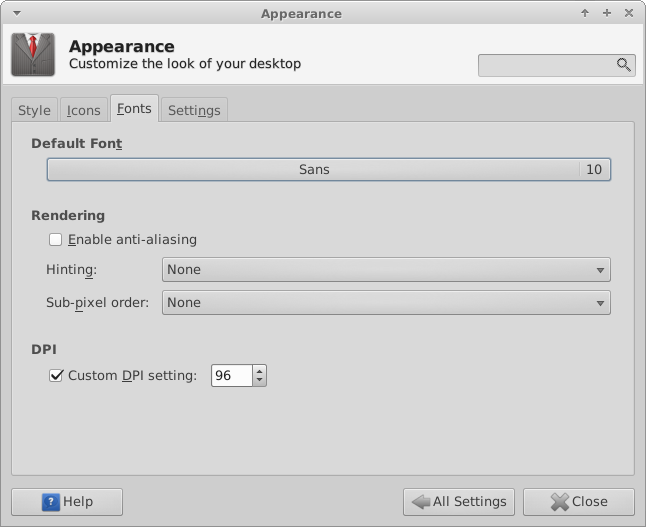Screen dimensions: 646x527
Task: Roll up window using the up-arrow button
Action: 585,13
